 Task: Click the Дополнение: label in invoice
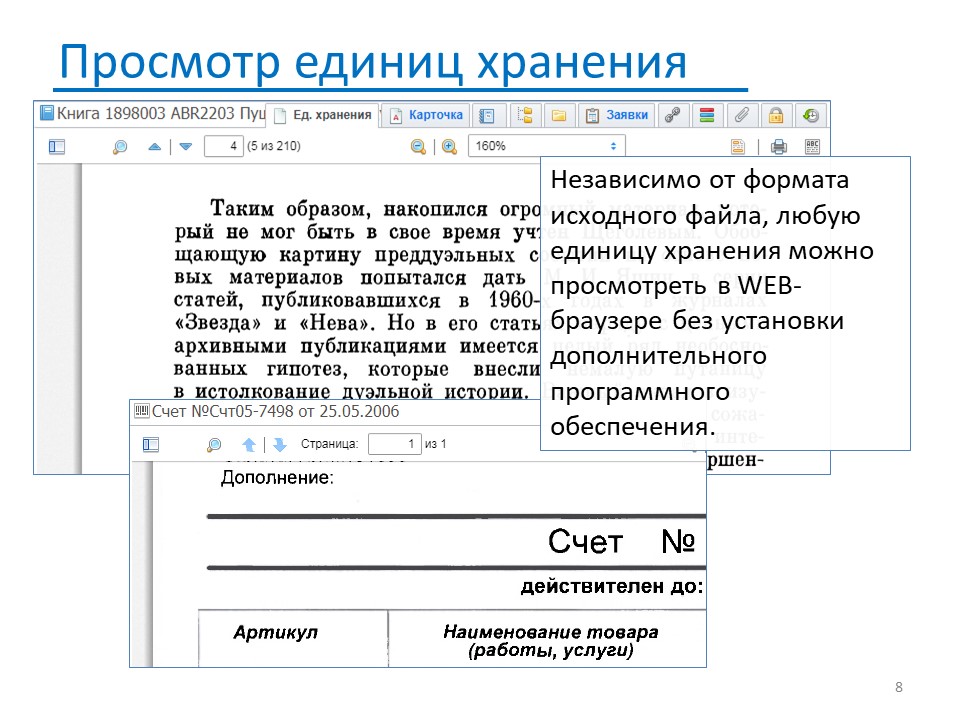(x=277, y=478)
